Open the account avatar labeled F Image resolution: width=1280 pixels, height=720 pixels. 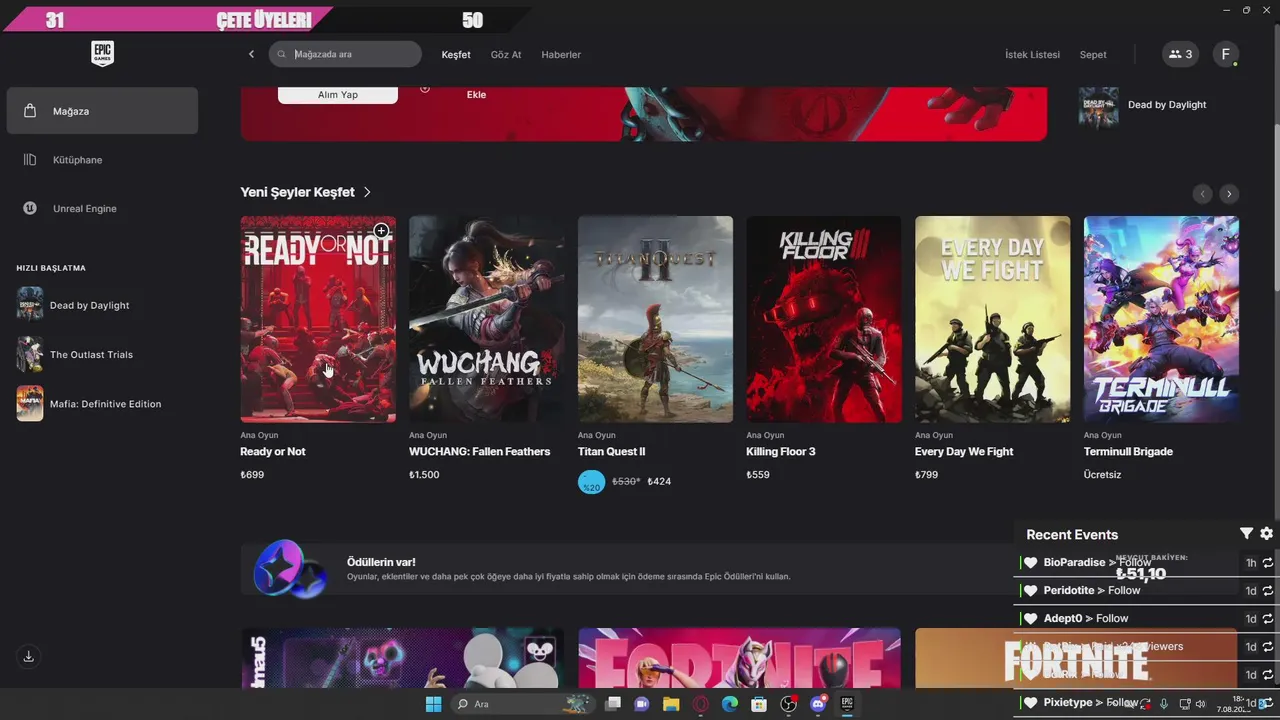pos(1226,54)
